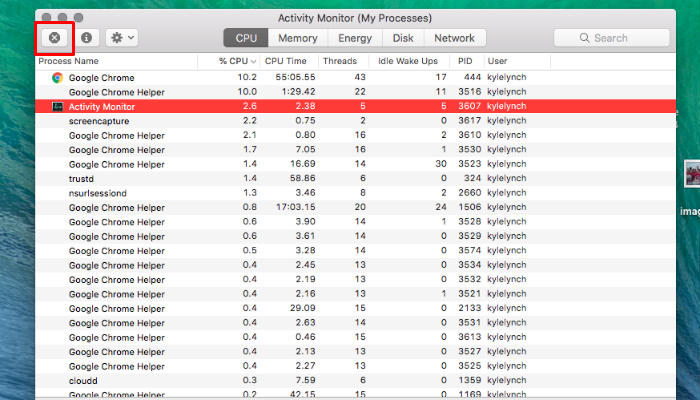Switch to the Memory tab

[297, 38]
